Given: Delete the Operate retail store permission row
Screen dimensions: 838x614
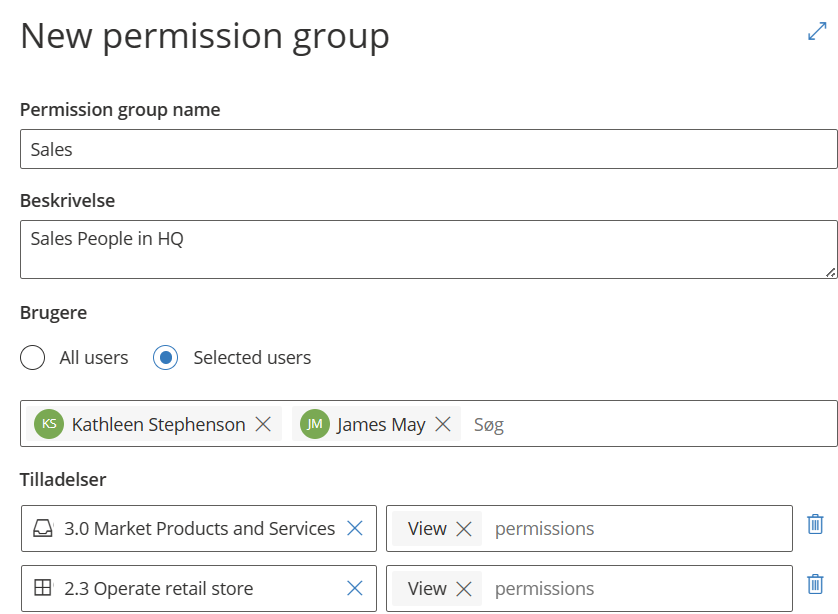Looking at the screenshot, I should 815,584.
